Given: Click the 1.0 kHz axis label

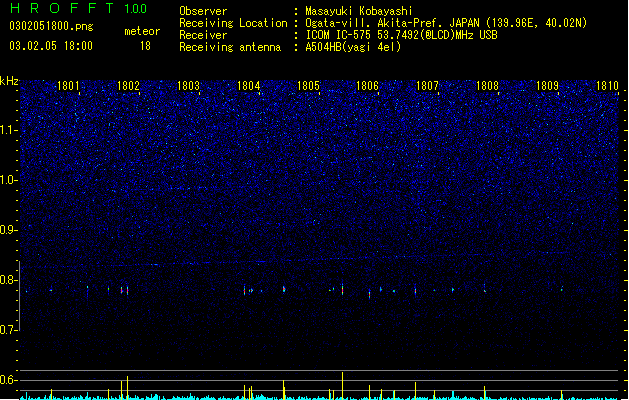Looking at the screenshot, I should pos(9,180).
